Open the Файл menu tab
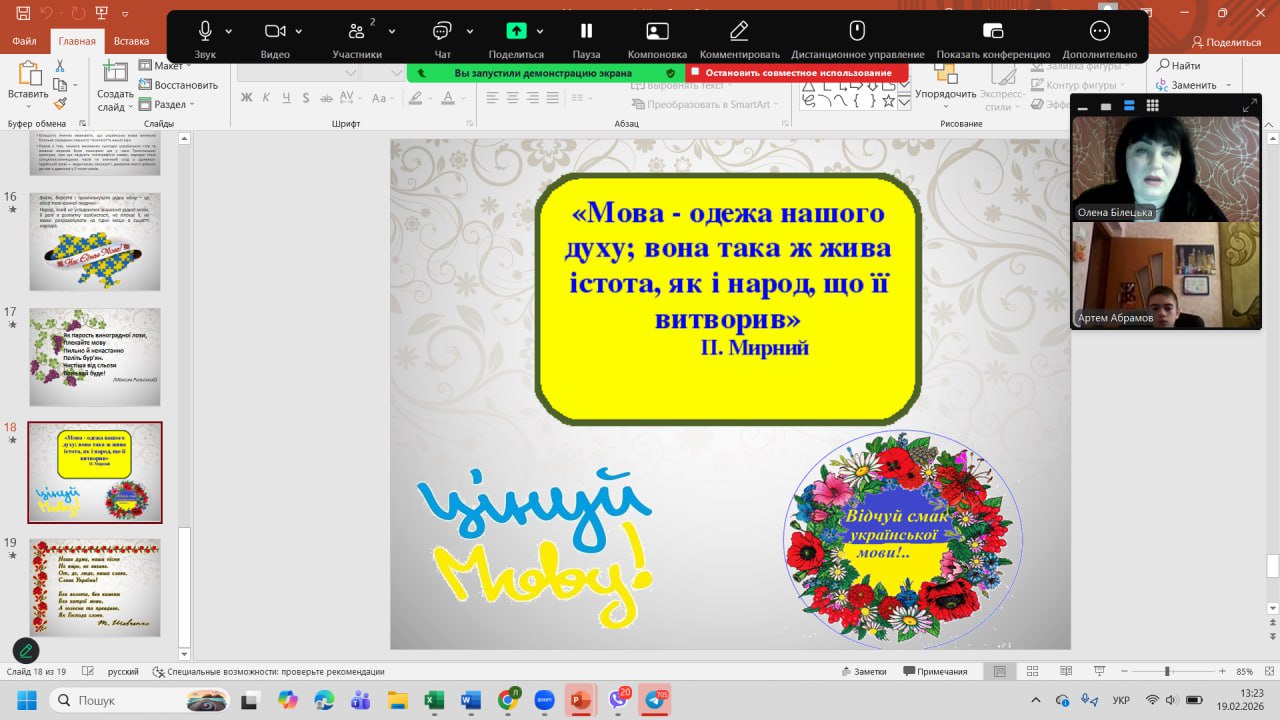This screenshot has width=1280, height=720. point(25,42)
